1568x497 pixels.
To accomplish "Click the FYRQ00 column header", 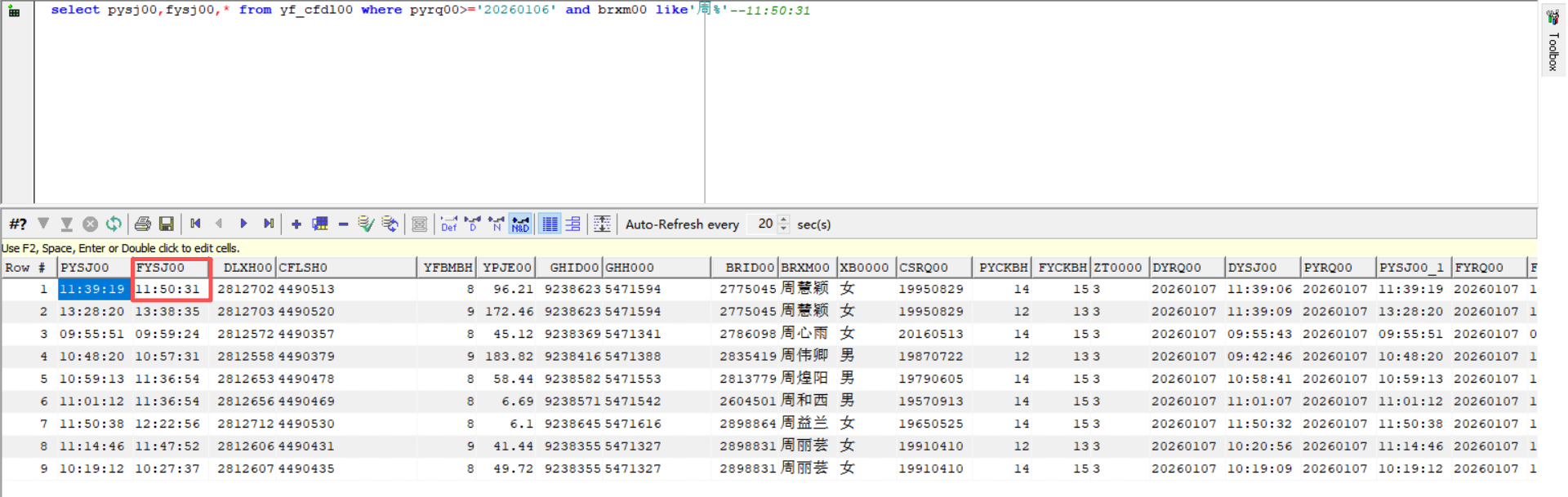I will click(1490, 268).
